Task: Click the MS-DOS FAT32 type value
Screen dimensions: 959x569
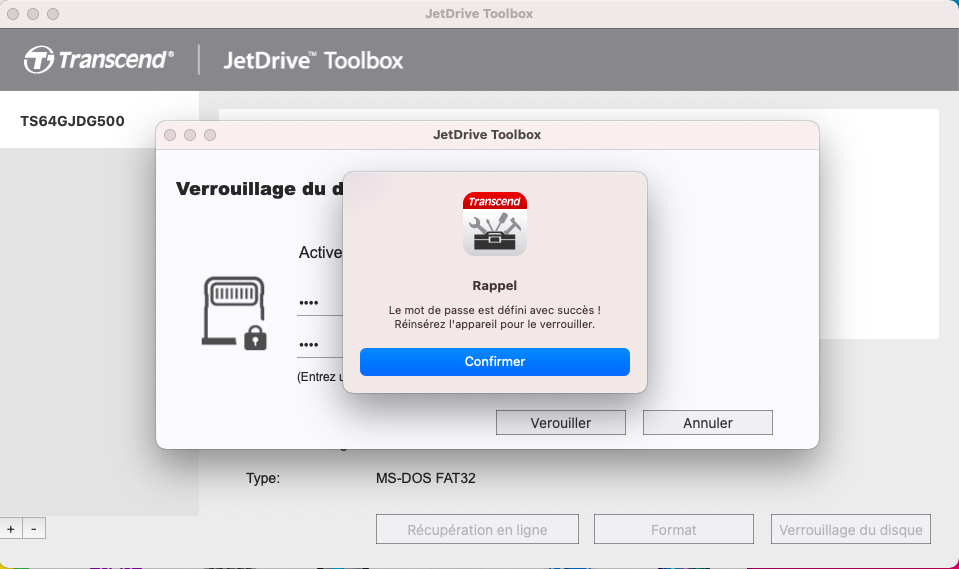Action: click(x=426, y=478)
